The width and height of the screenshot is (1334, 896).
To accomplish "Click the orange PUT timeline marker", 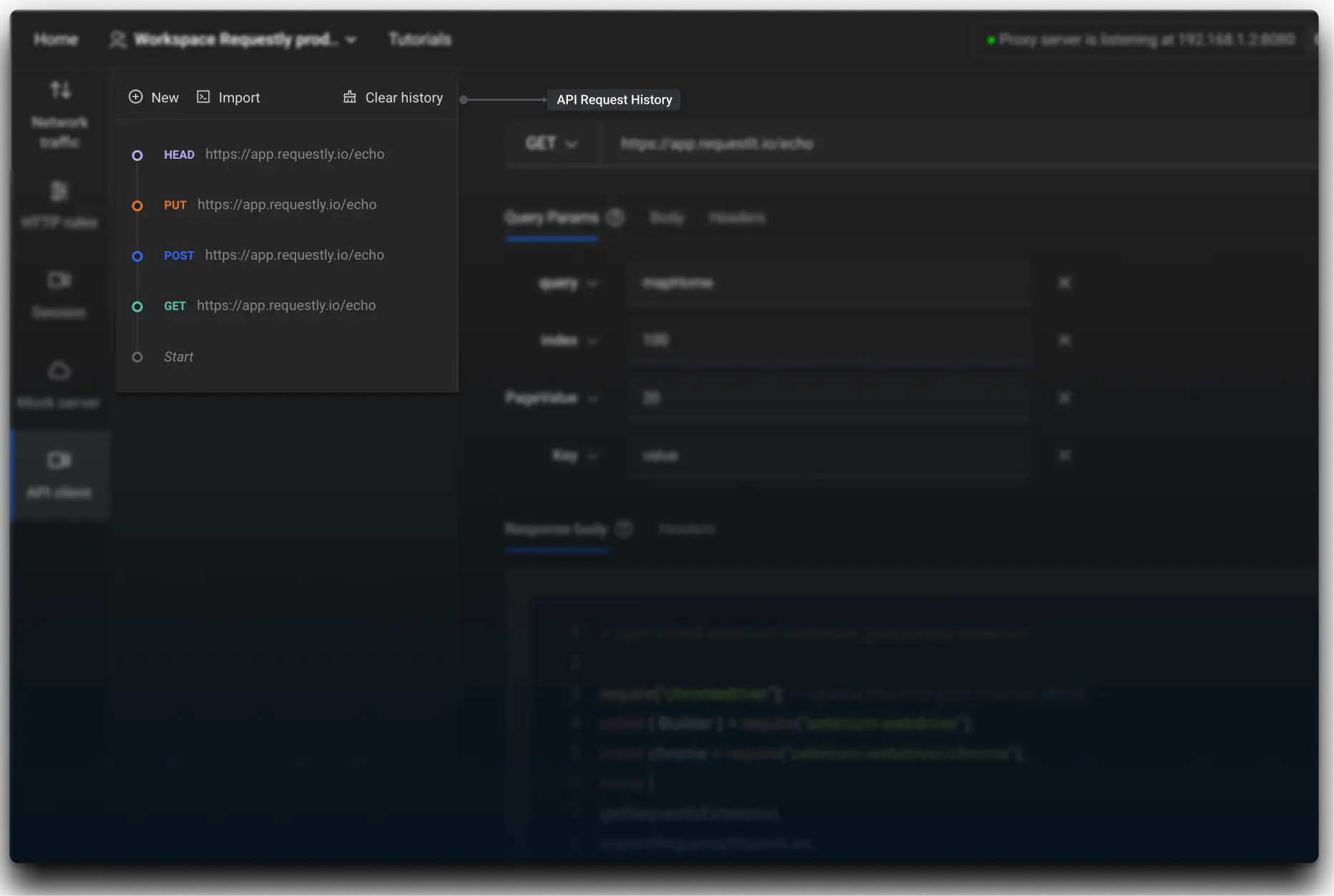I will coord(137,206).
